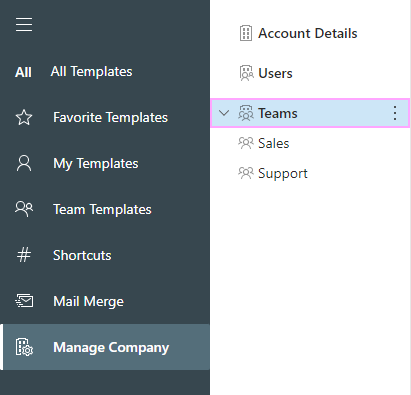Image resolution: width=411 pixels, height=395 pixels.
Task: Click the All icon beside All Templates
Action: point(23,72)
